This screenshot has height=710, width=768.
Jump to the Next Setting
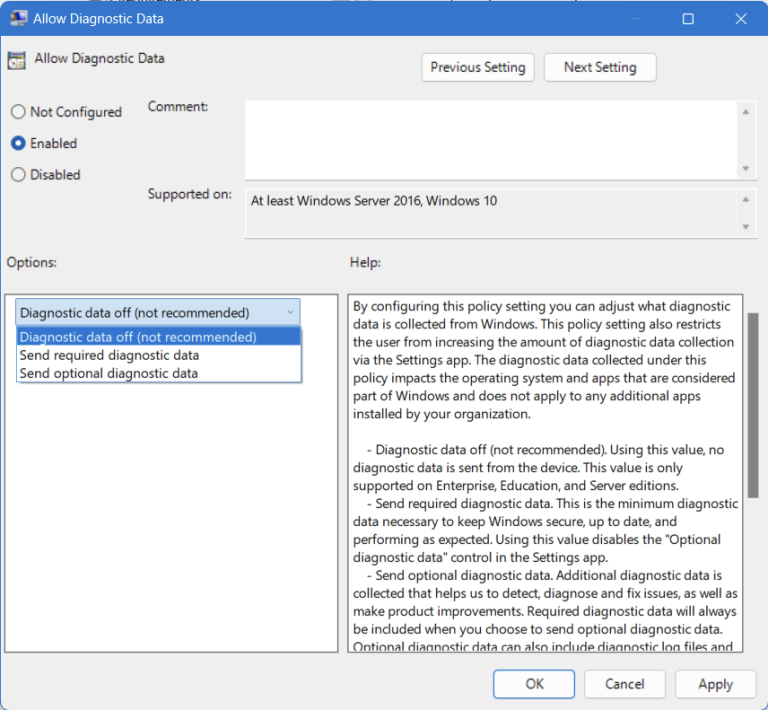(599, 67)
